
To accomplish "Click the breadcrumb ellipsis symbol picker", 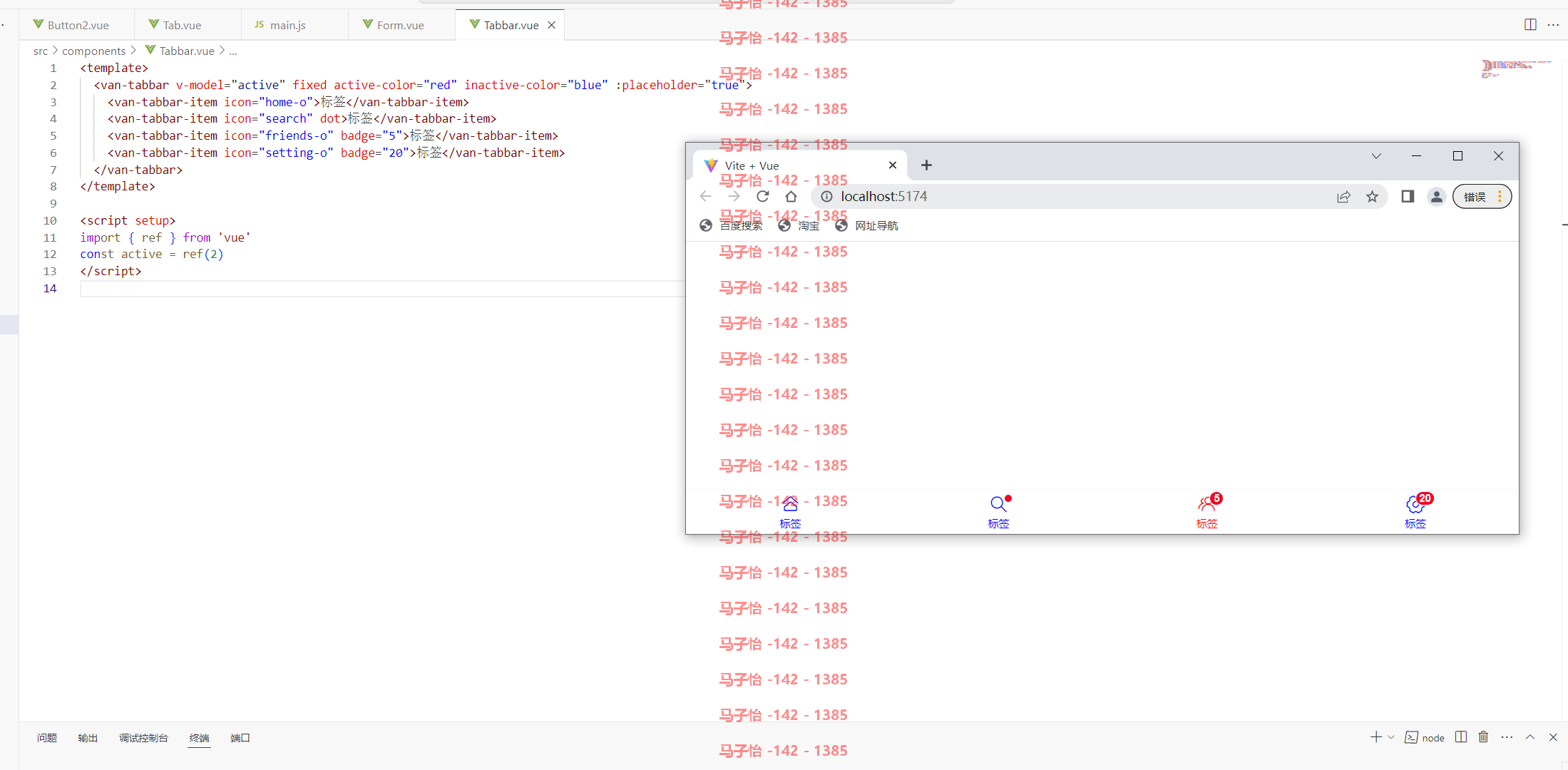I will point(233,51).
